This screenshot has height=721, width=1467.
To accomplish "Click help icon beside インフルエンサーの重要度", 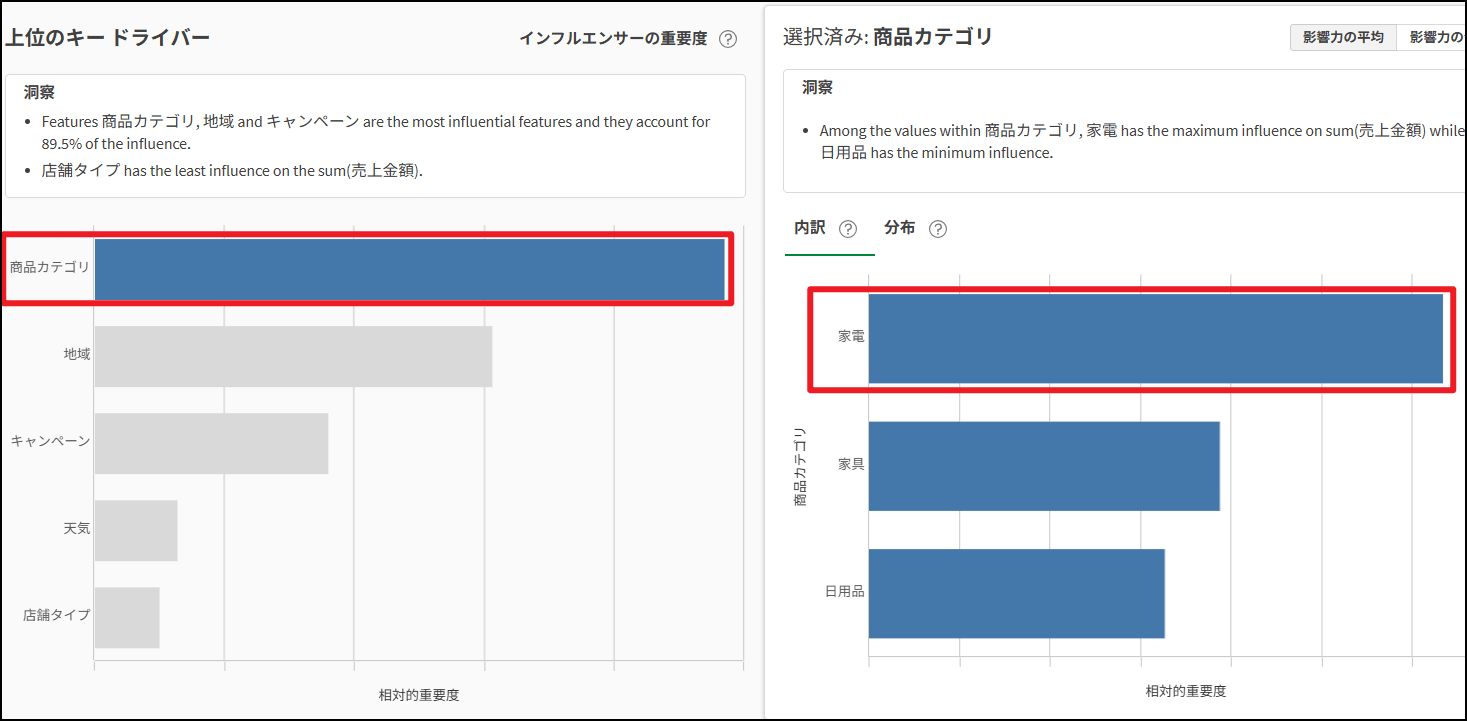I will [x=728, y=39].
